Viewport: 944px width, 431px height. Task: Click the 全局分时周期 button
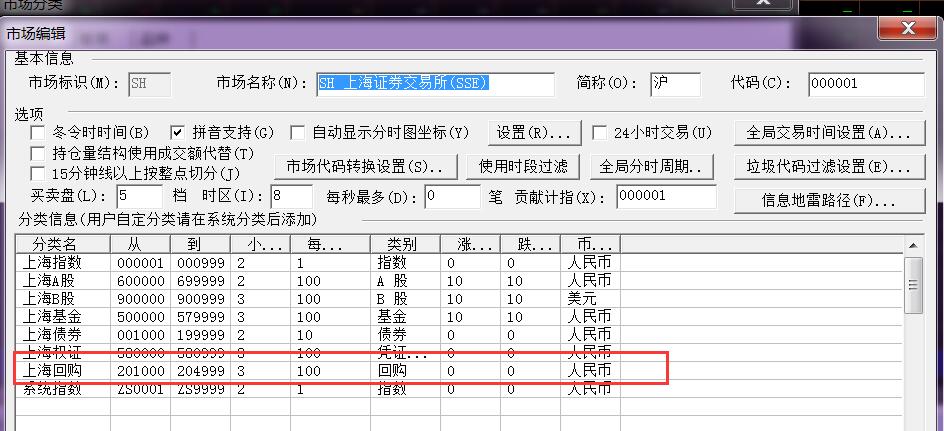coord(651,165)
